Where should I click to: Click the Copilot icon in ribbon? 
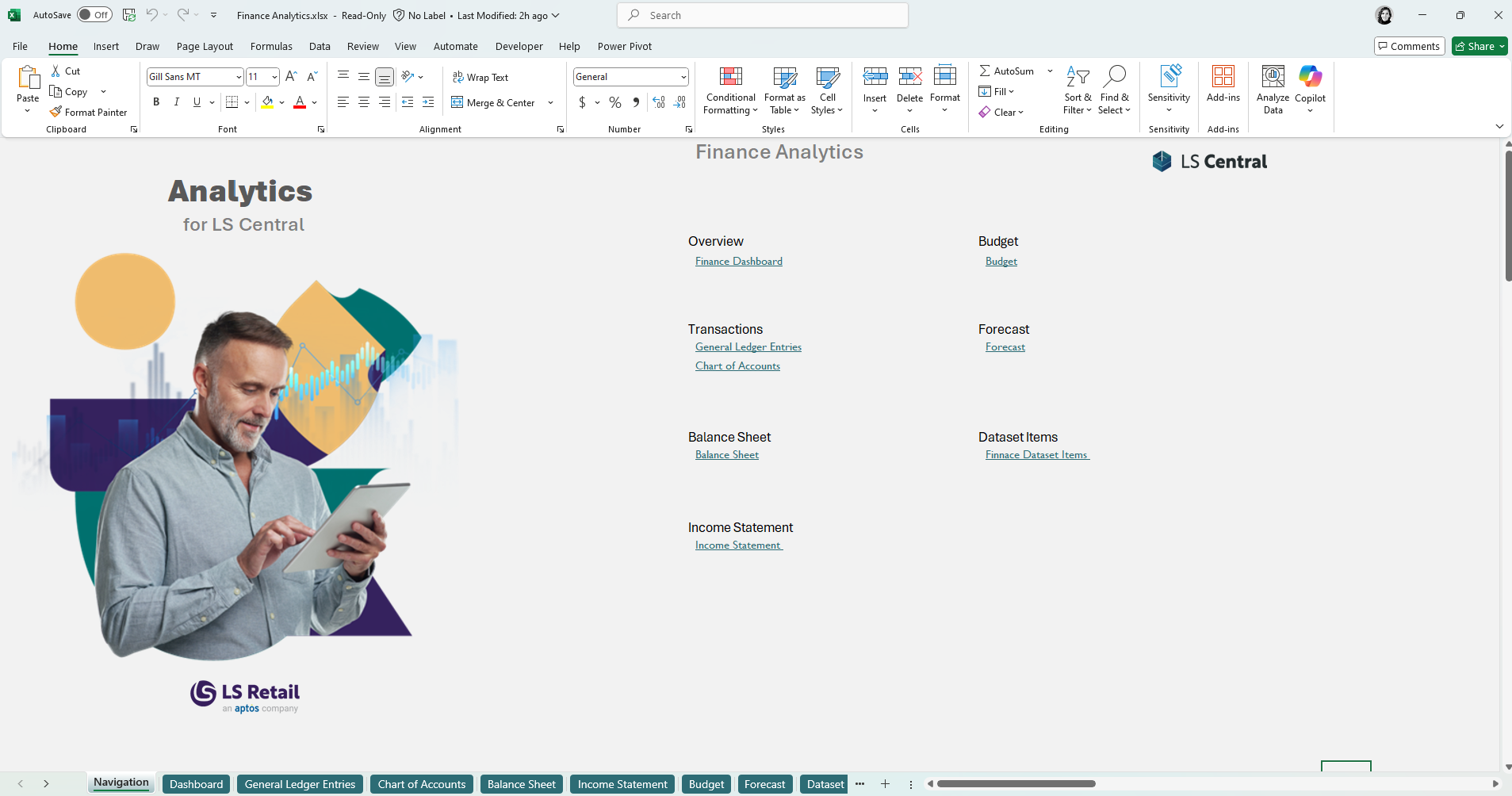[1310, 78]
